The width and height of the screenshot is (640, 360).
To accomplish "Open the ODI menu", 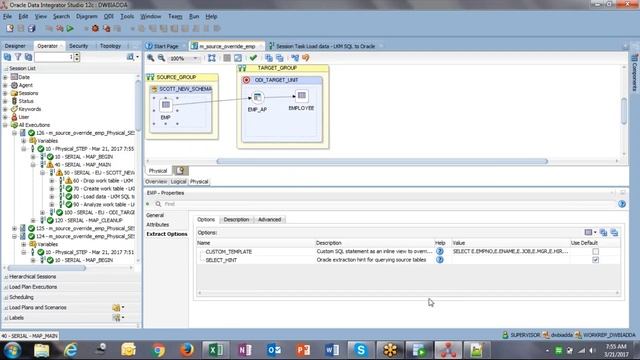I will tap(109, 16).
